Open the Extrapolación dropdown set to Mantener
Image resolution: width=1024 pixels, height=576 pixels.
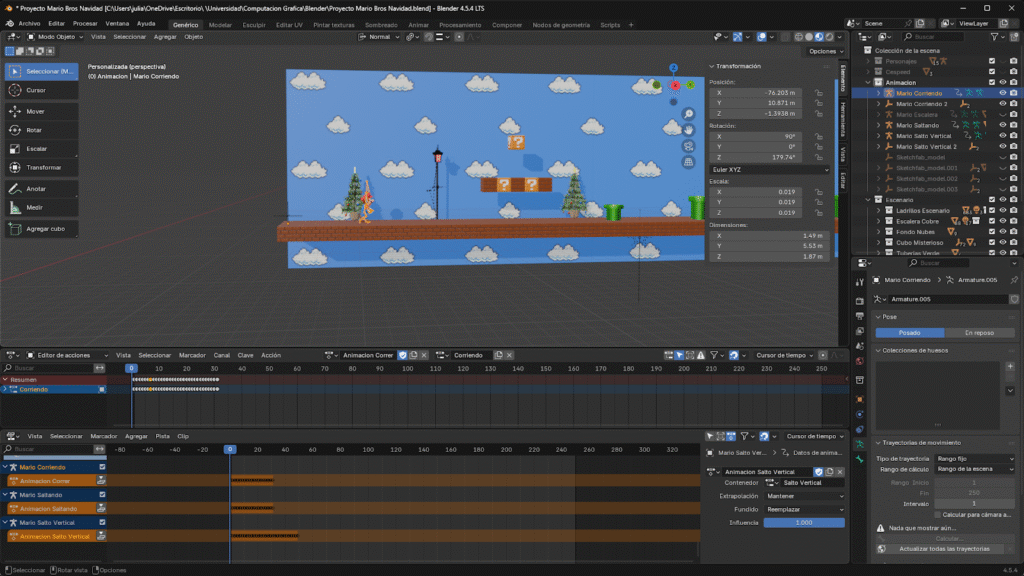point(804,496)
